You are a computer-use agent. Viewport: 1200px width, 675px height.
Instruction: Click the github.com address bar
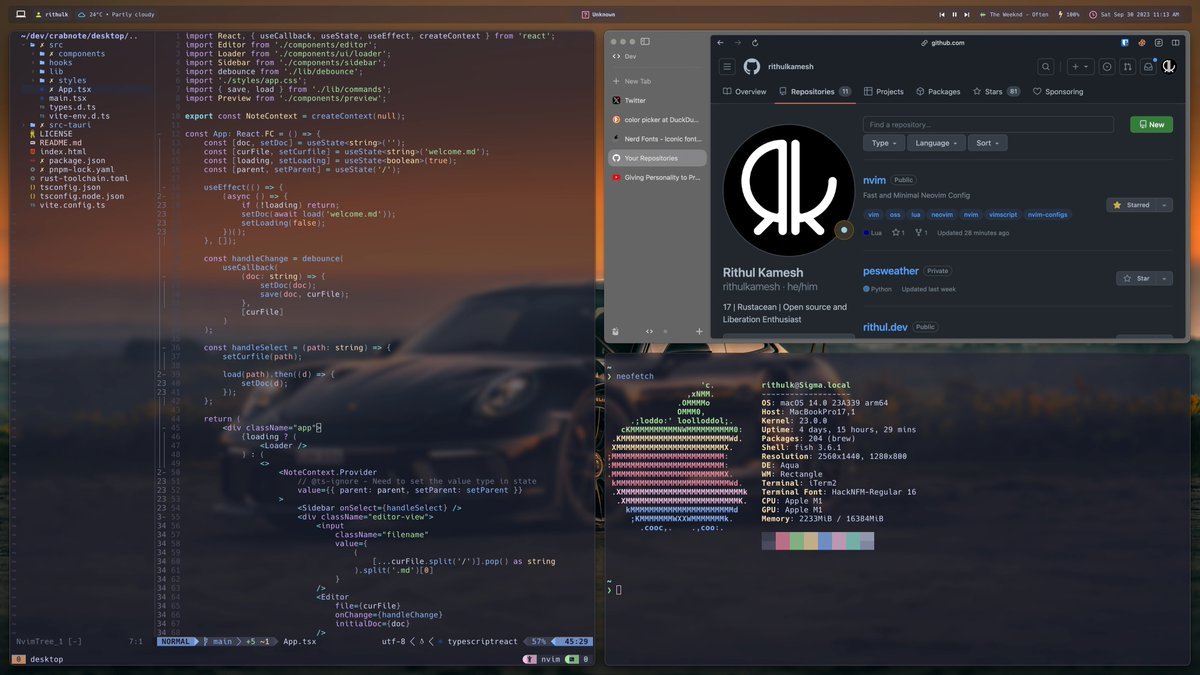942,43
